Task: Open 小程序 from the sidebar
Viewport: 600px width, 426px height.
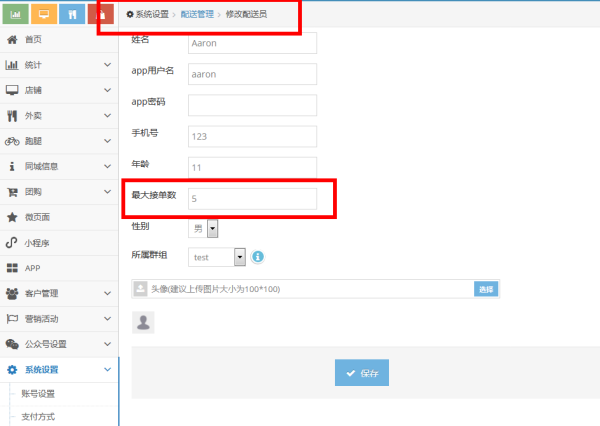Action: pos(40,243)
